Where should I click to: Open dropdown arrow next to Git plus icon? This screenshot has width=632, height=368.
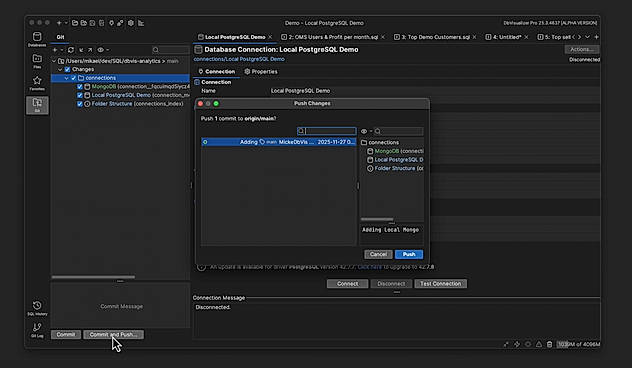click(62, 50)
